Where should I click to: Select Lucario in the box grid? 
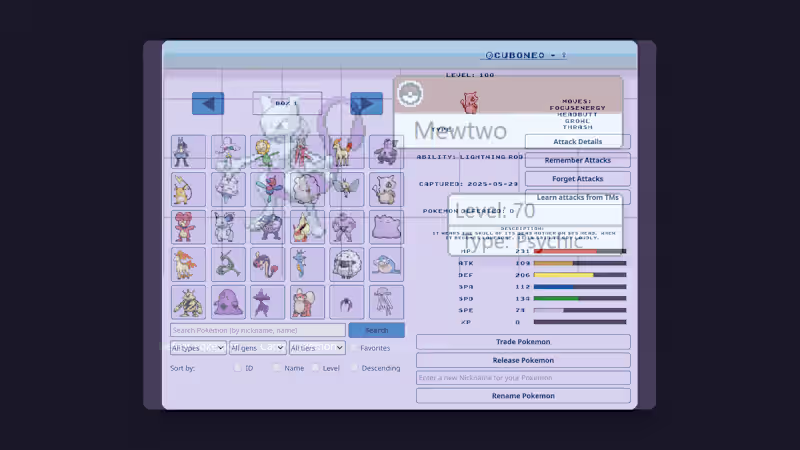tap(188, 152)
